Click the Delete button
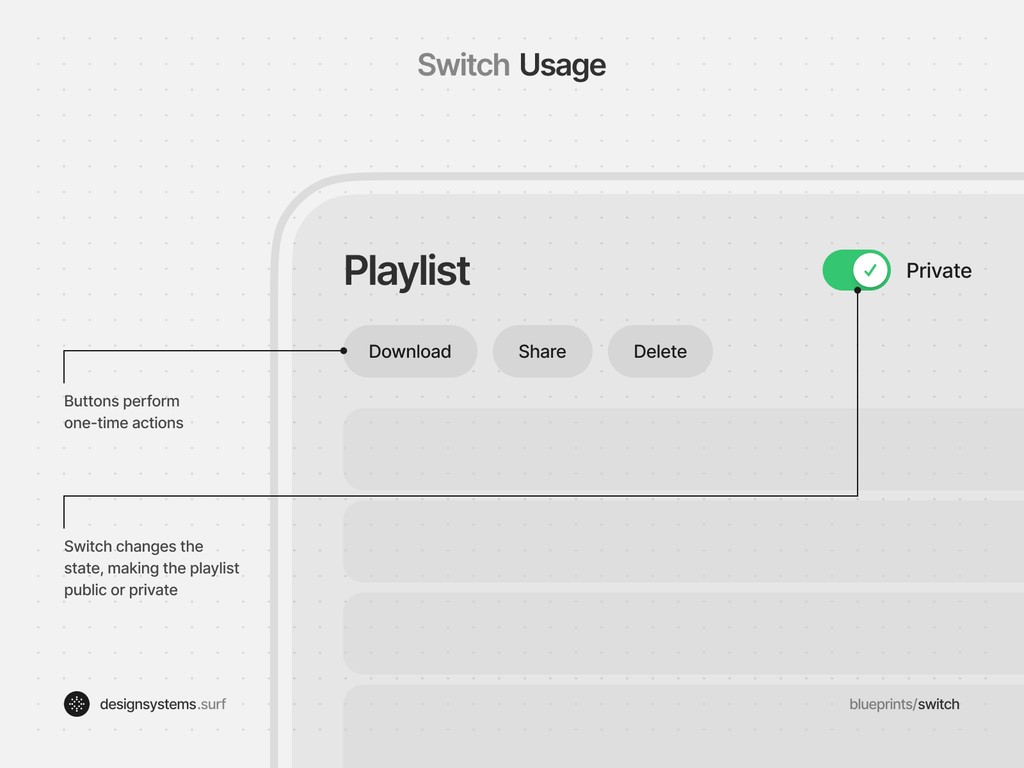The height and width of the screenshot is (768, 1024). [x=660, y=351]
